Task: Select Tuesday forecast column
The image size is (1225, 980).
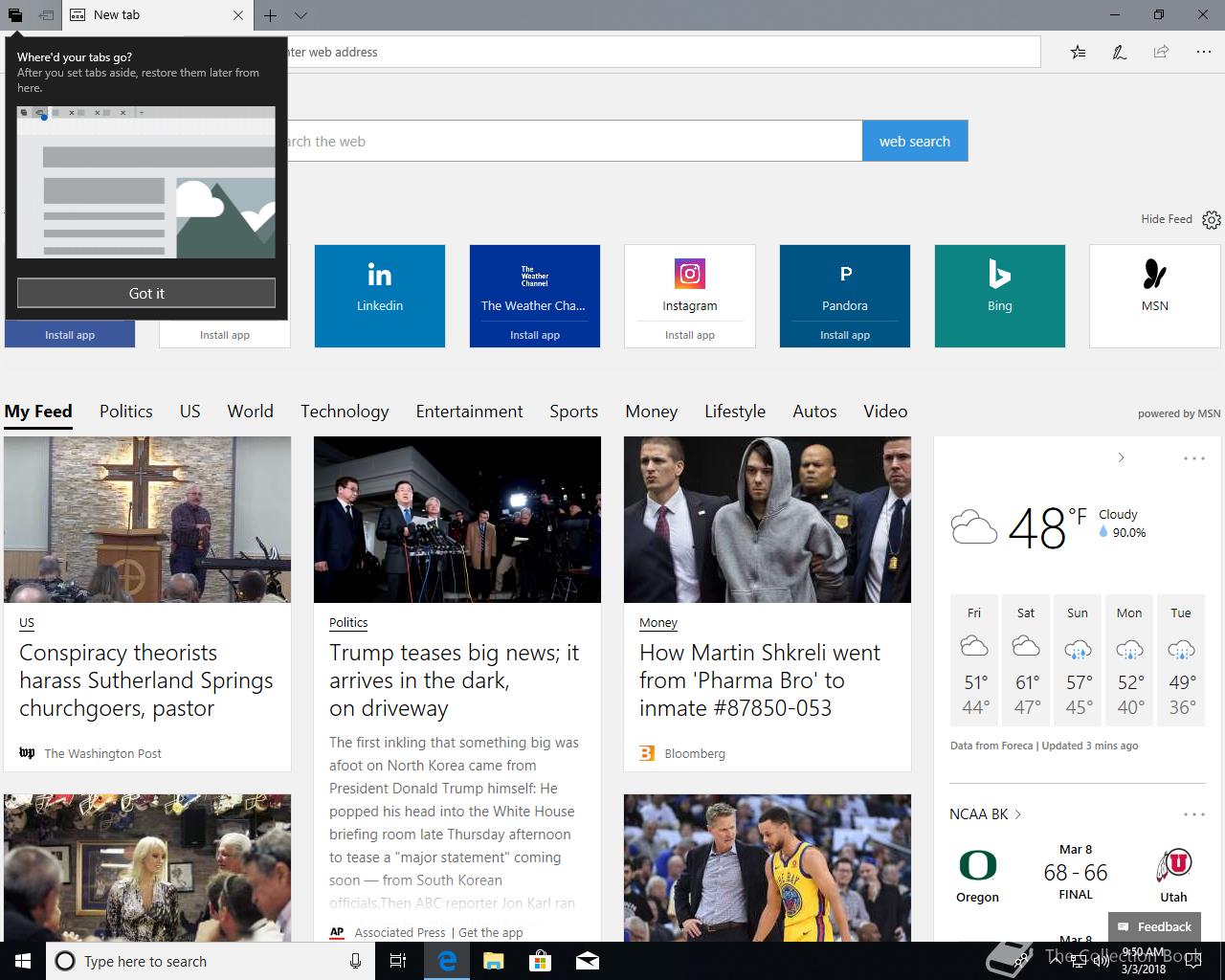Action: pos(1181,660)
